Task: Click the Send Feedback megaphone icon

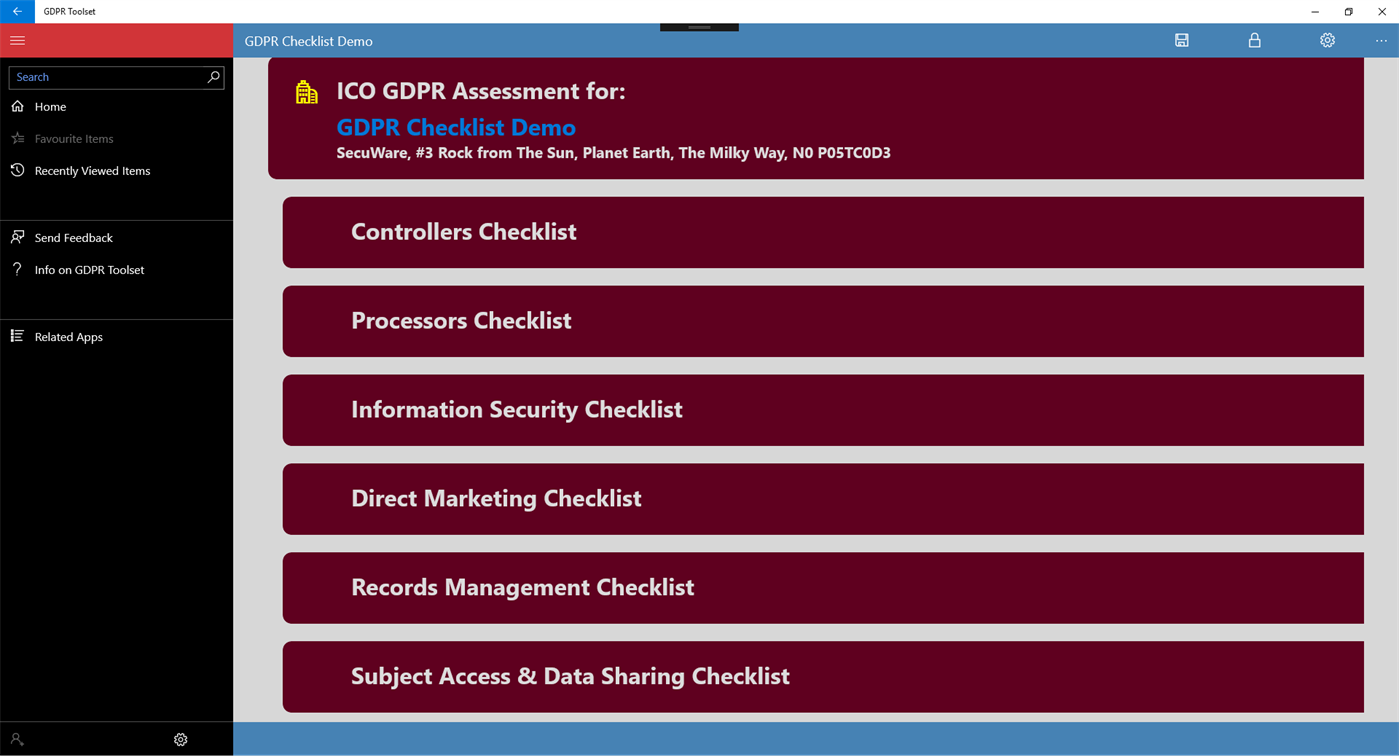Action: (17, 237)
